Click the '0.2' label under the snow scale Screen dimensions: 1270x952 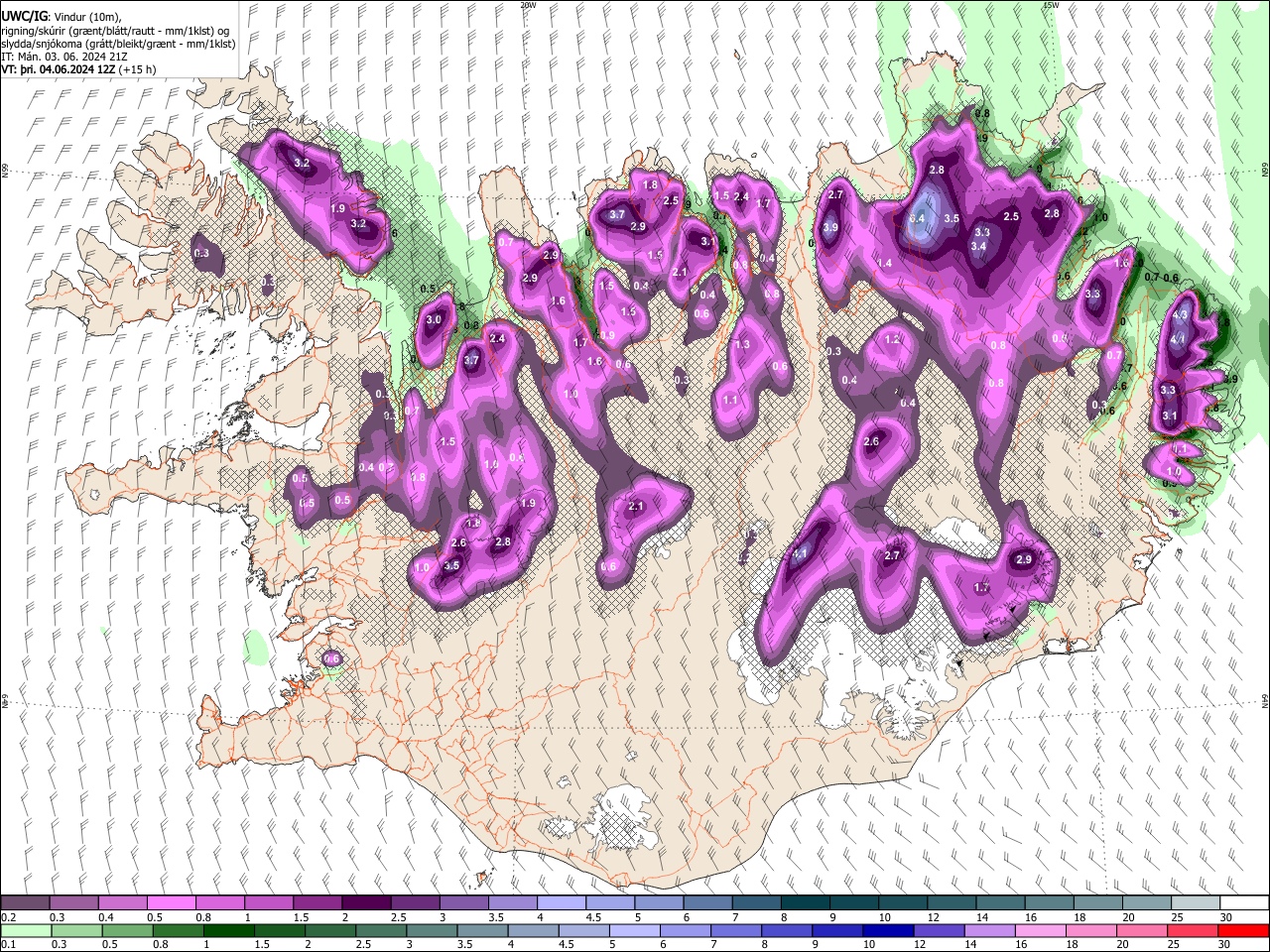pyautogui.click(x=8, y=917)
